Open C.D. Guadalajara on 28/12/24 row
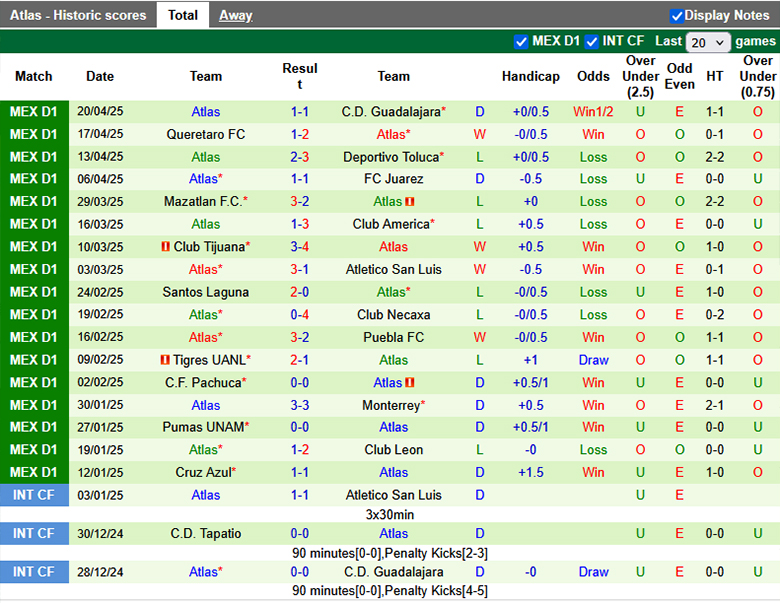This screenshot has width=780, height=603. click(393, 572)
